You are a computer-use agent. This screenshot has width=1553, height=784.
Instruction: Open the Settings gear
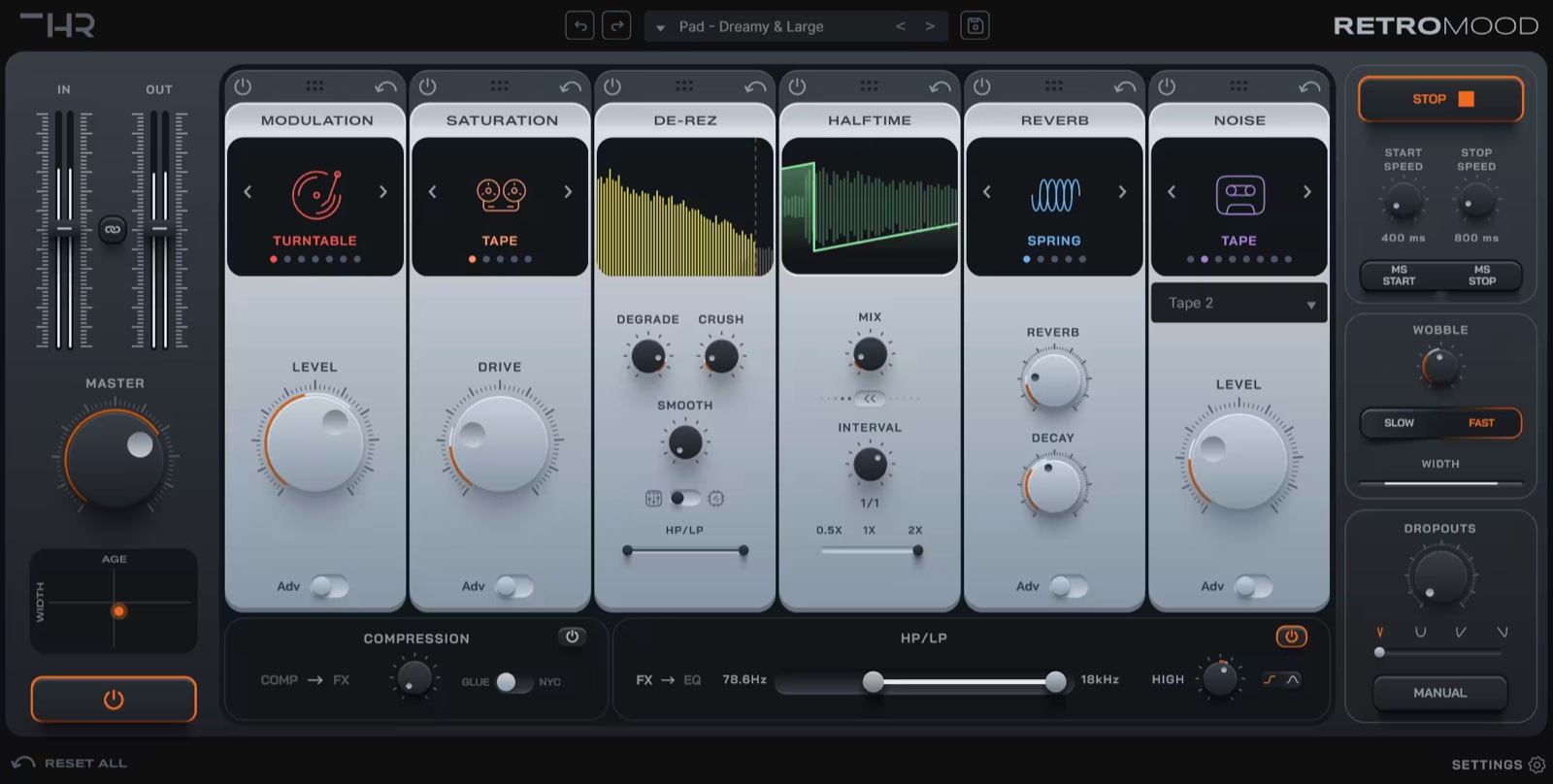(1536, 765)
